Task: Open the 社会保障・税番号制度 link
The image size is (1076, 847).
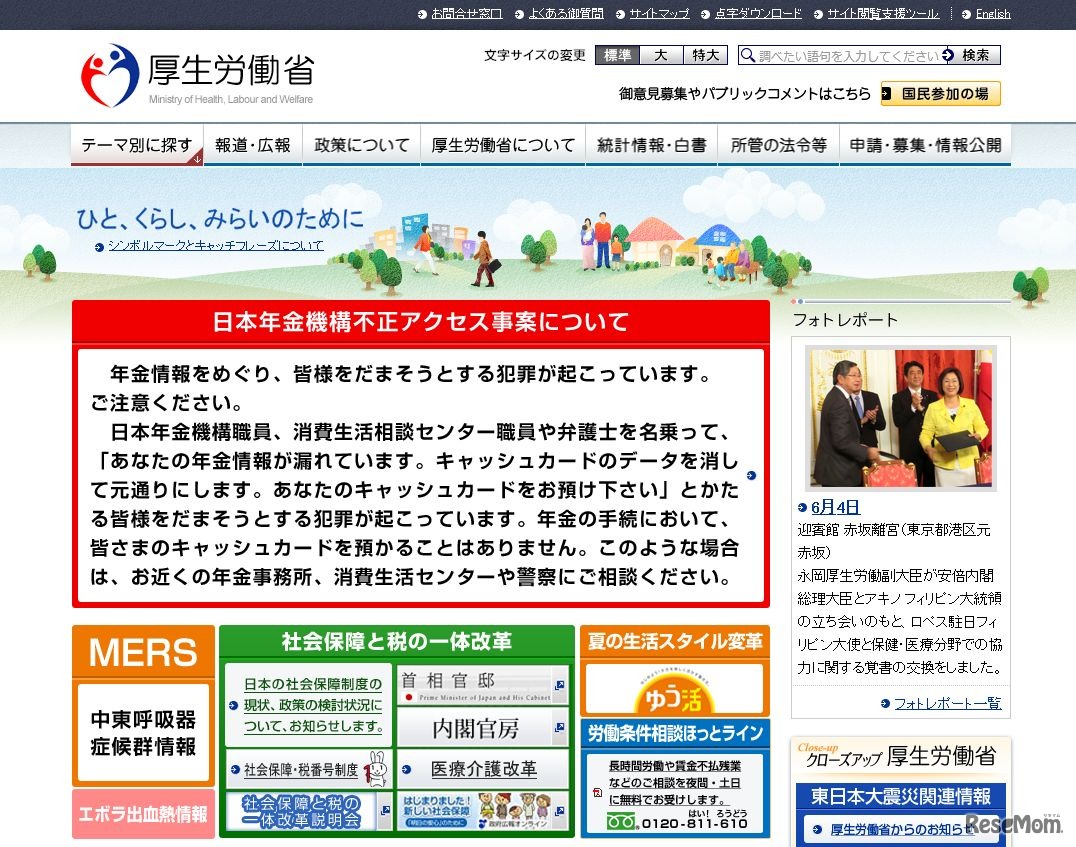Action: pos(301,769)
